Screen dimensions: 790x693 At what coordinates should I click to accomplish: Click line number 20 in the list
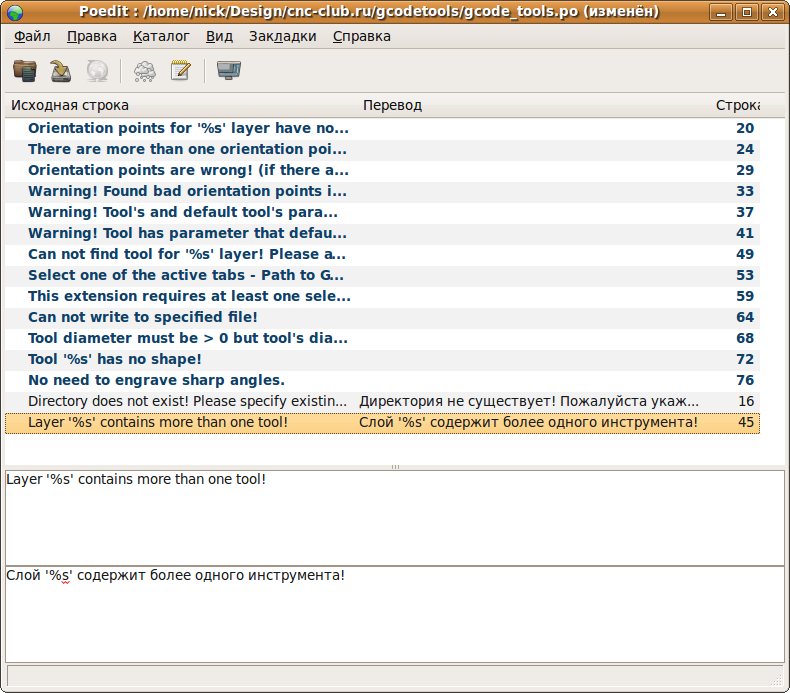tap(745, 128)
